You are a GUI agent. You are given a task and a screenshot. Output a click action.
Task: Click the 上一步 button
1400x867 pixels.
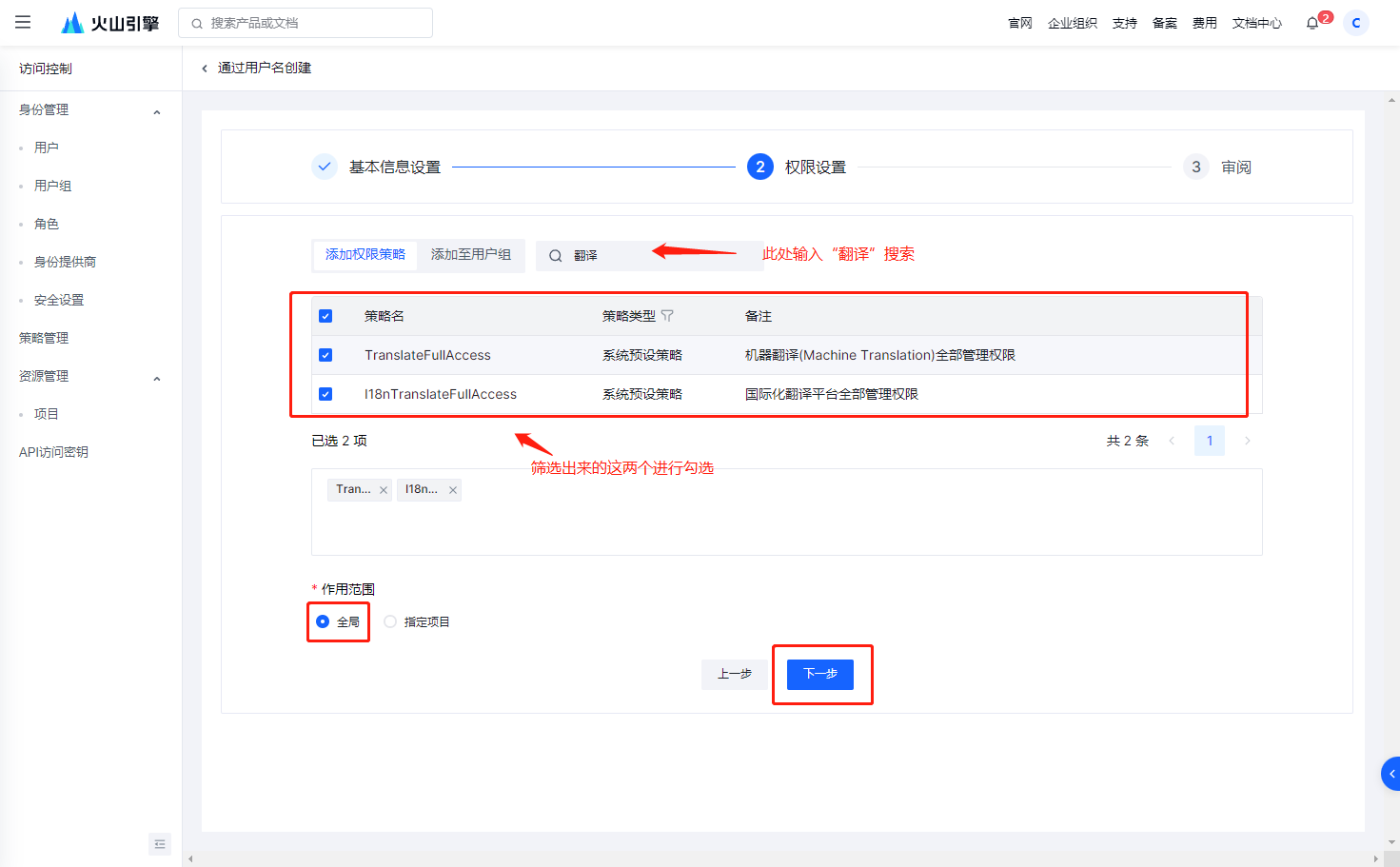(x=734, y=674)
